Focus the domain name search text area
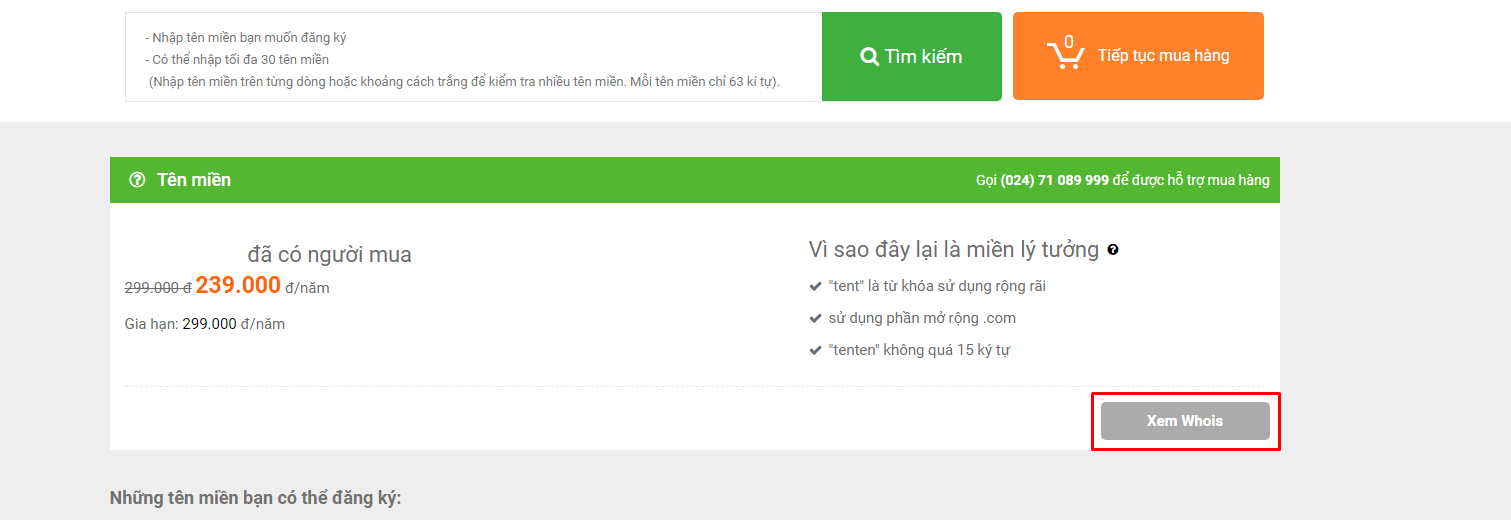This screenshot has height=520, width=1511. coord(474,57)
